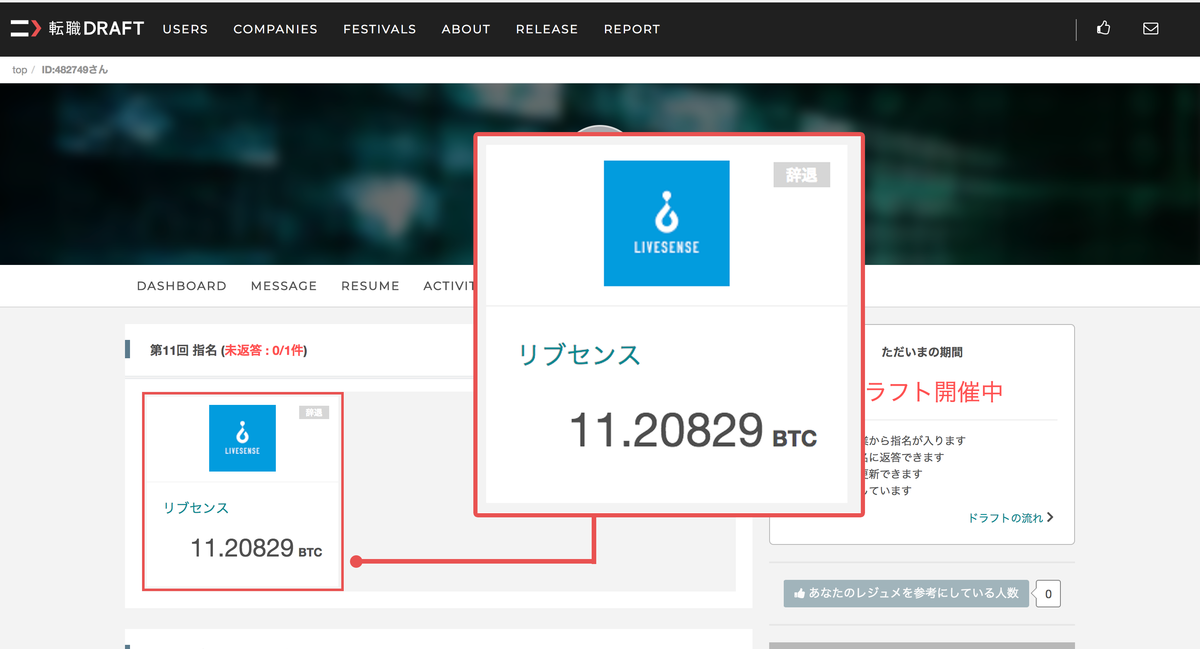Click the small 11.20829 BTC value on the card
The width and height of the screenshot is (1200, 649).
pos(256,548)
